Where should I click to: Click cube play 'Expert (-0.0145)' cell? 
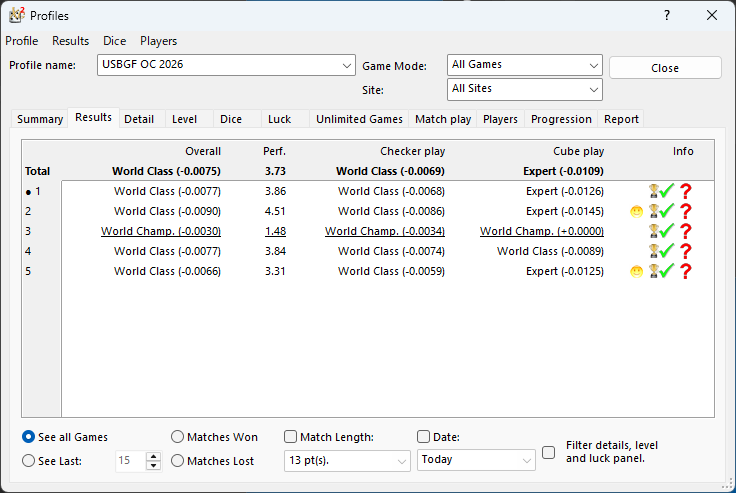[x=565, y=211]
